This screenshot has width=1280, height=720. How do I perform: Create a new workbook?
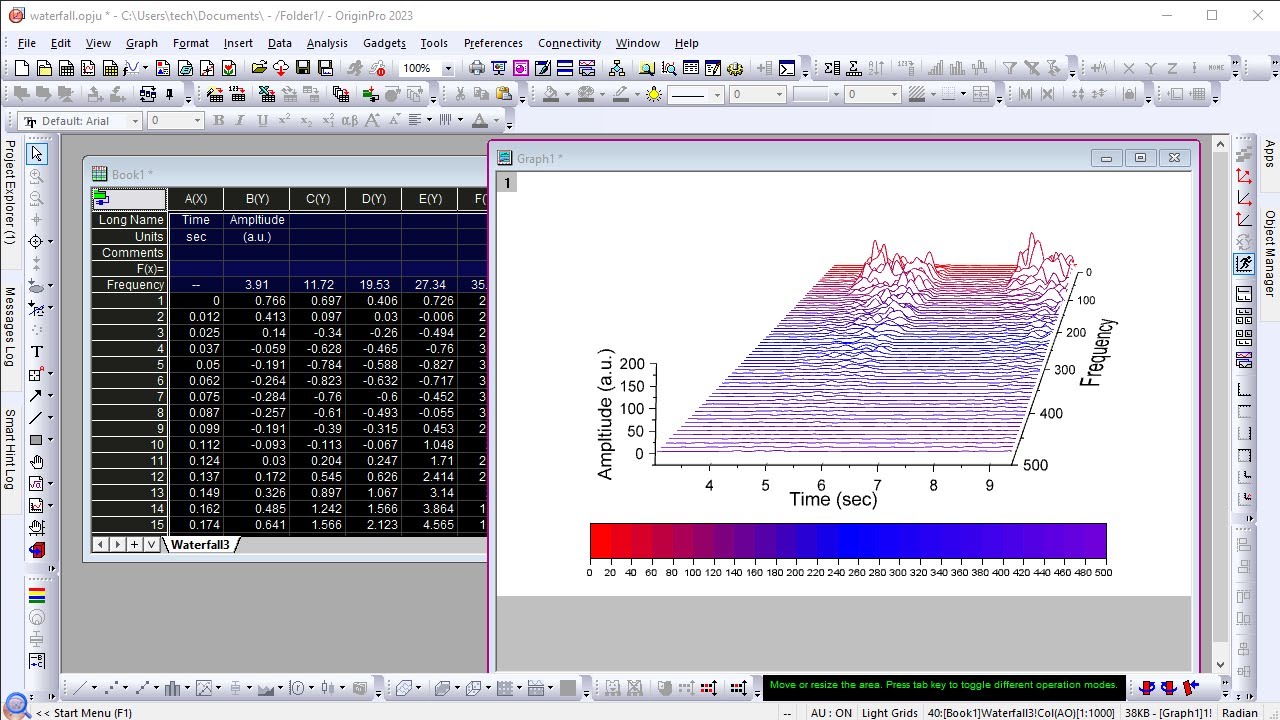pyautogui.click(x=66, y=68)
